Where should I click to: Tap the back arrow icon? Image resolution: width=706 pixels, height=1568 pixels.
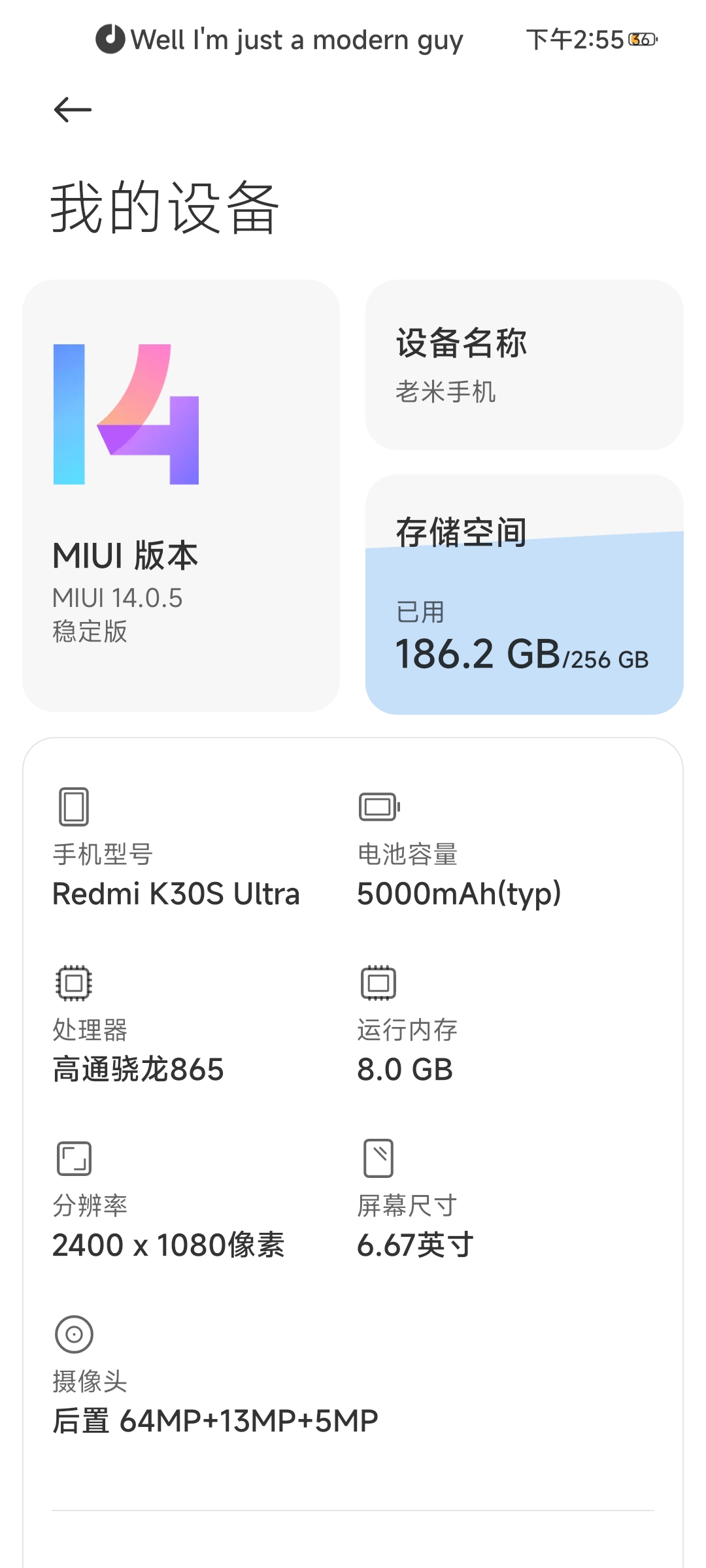click(x=73, y=110)
